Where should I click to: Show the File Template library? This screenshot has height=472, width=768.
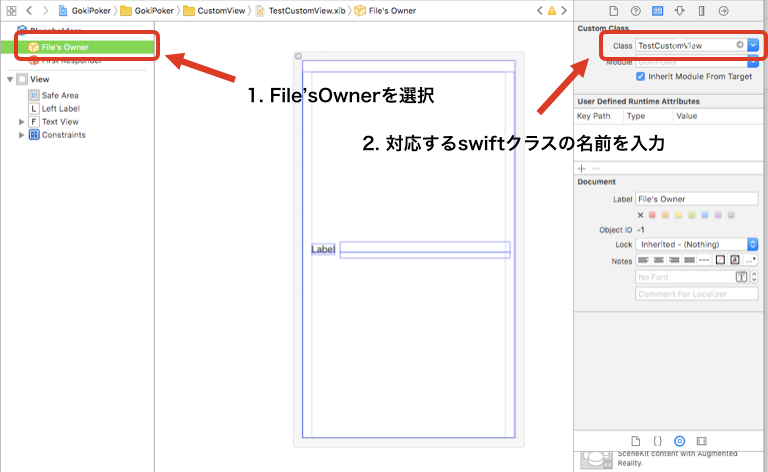click(635, 441)
